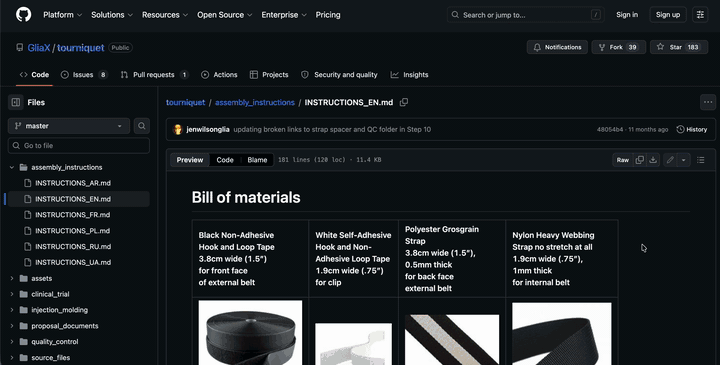Switch to Preview view
Image resolution: width=720 pixels, height=365 pixels.
(190, 160)
